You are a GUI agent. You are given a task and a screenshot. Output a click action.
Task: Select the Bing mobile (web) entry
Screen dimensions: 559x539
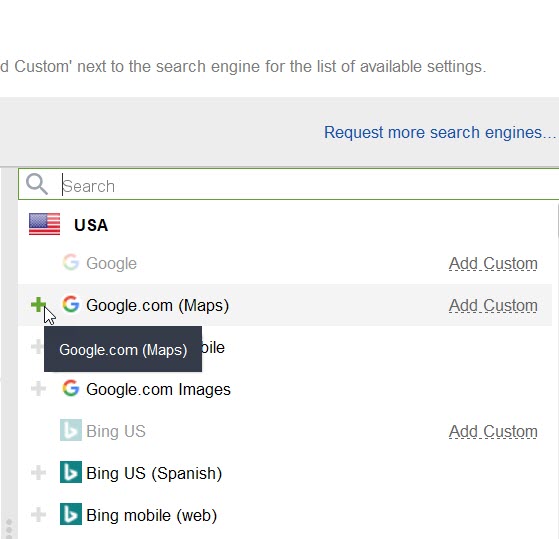tap(152, 515)
